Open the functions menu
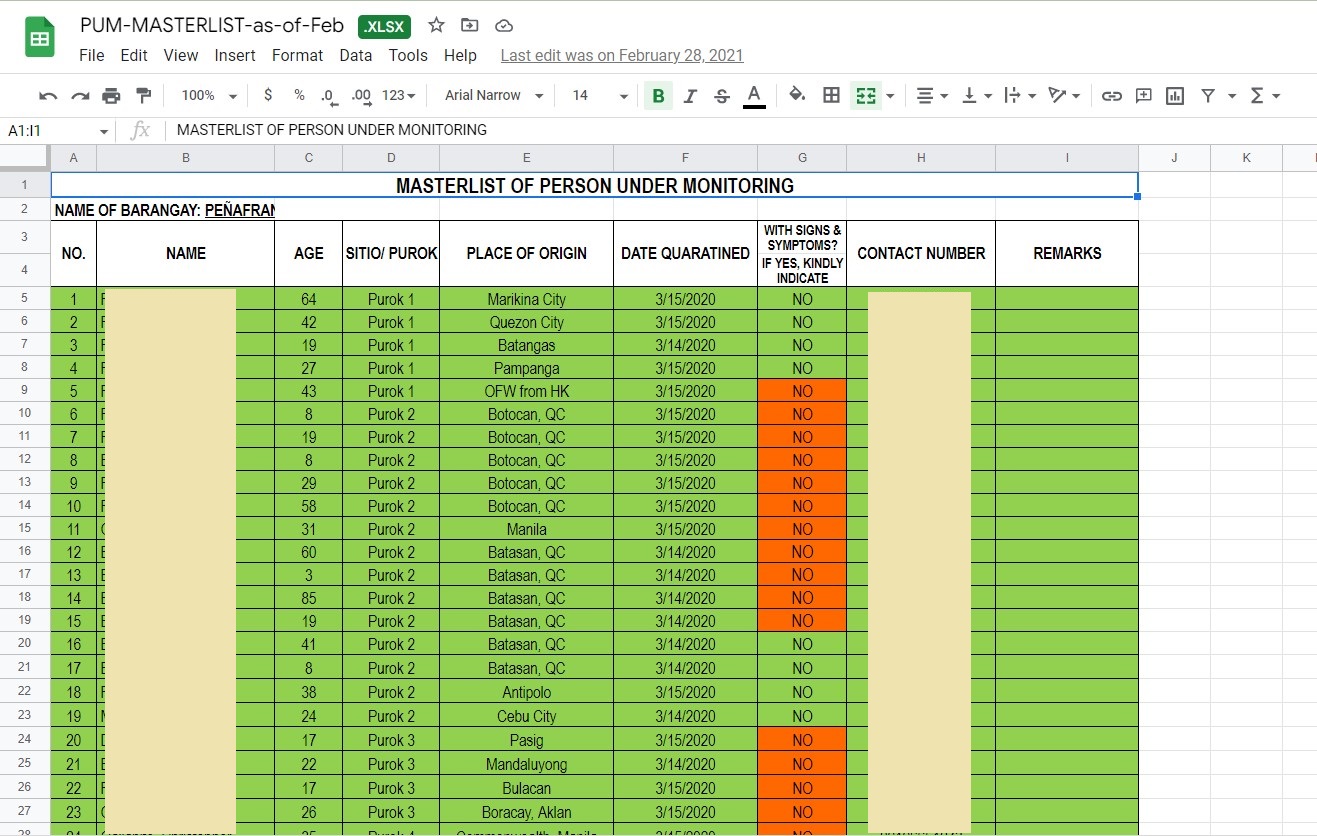The width and height of the screenshot is (1317, 836). point(1265,96)
